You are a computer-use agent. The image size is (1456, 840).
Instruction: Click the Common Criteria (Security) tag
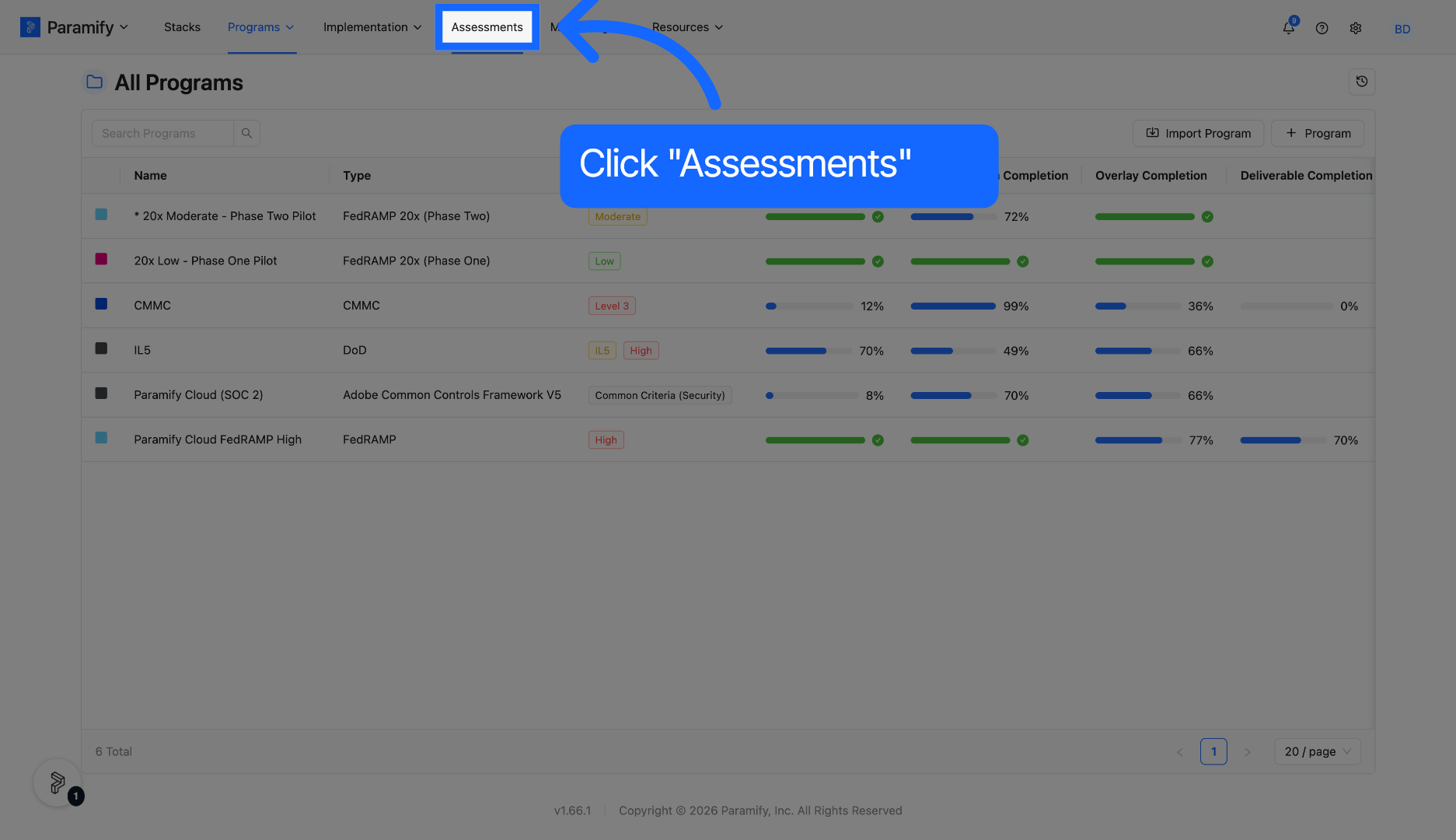pyautogui.click(x=660, y=396)
